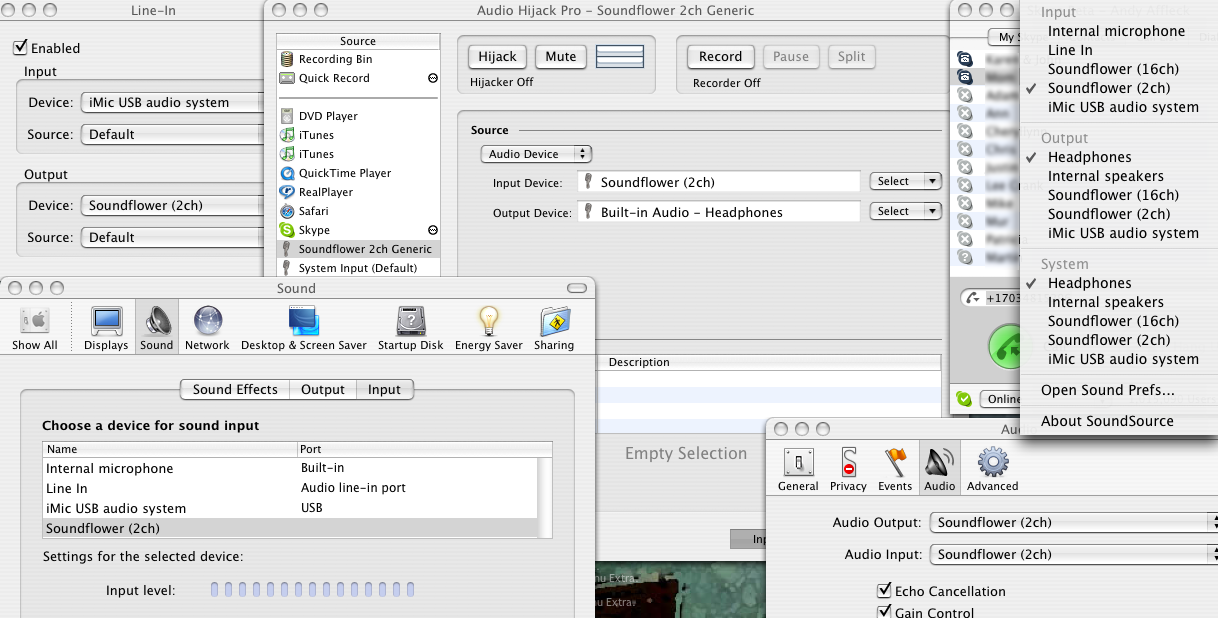This screenshot has height=618, width=1218.
Task: Open the Privacy pane in Skype preferences
Action: pos(848,469)
